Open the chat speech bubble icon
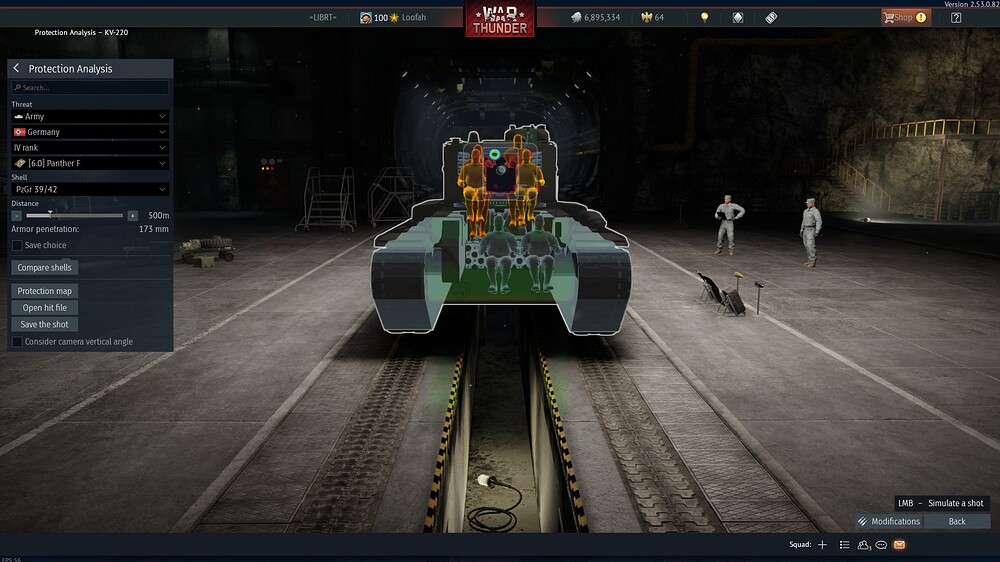Viewport: 1000px width, 562px height. click(x=881, y=545)
